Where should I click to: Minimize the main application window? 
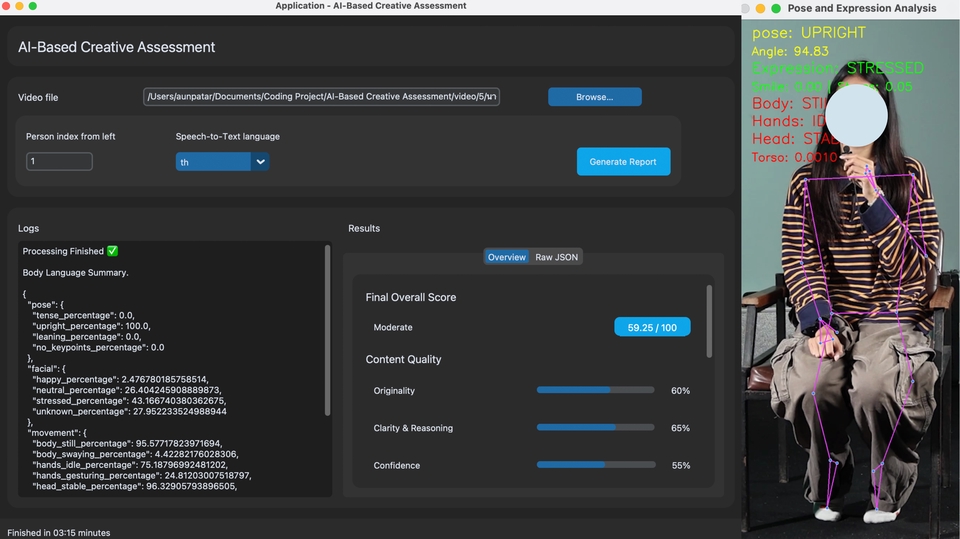pos(20,6)
